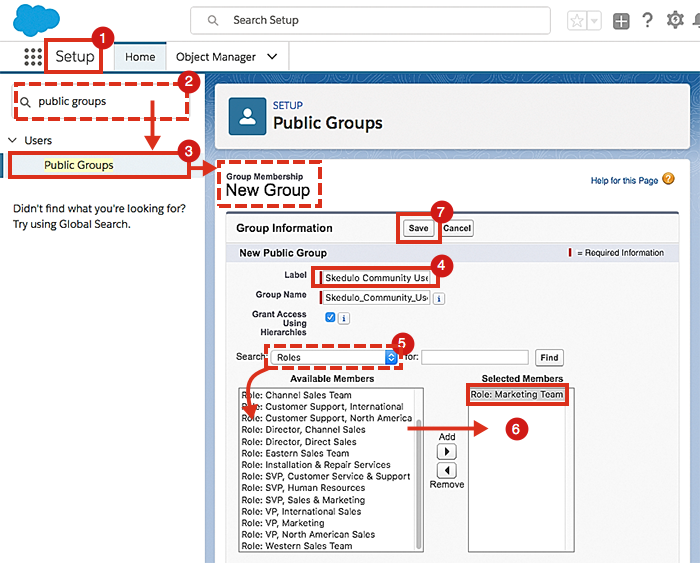Collapse the Users section in sidebar

point(12,140)
